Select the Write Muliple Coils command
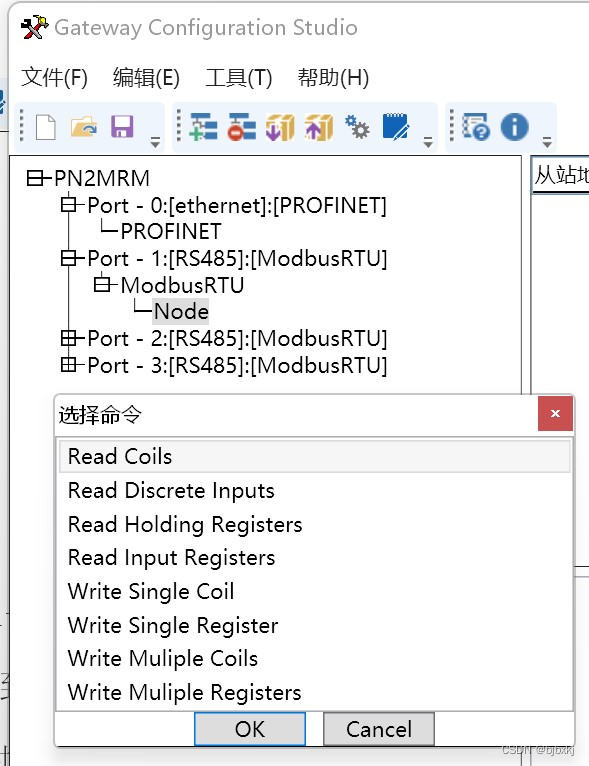Screen dimensions: 589x766 pos(315,659)
